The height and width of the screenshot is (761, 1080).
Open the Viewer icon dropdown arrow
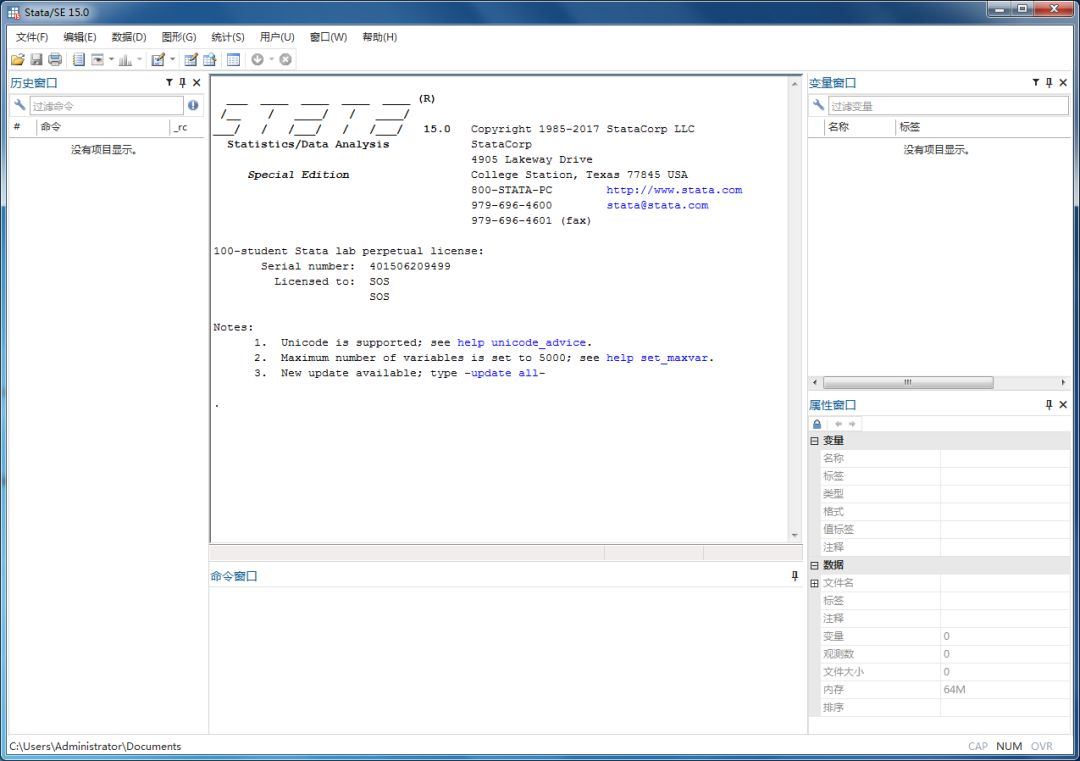(x=111, y=60)
